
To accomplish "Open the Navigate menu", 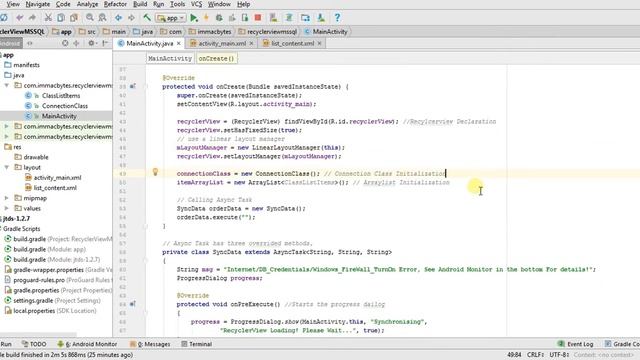I will [x=38, y=4].
